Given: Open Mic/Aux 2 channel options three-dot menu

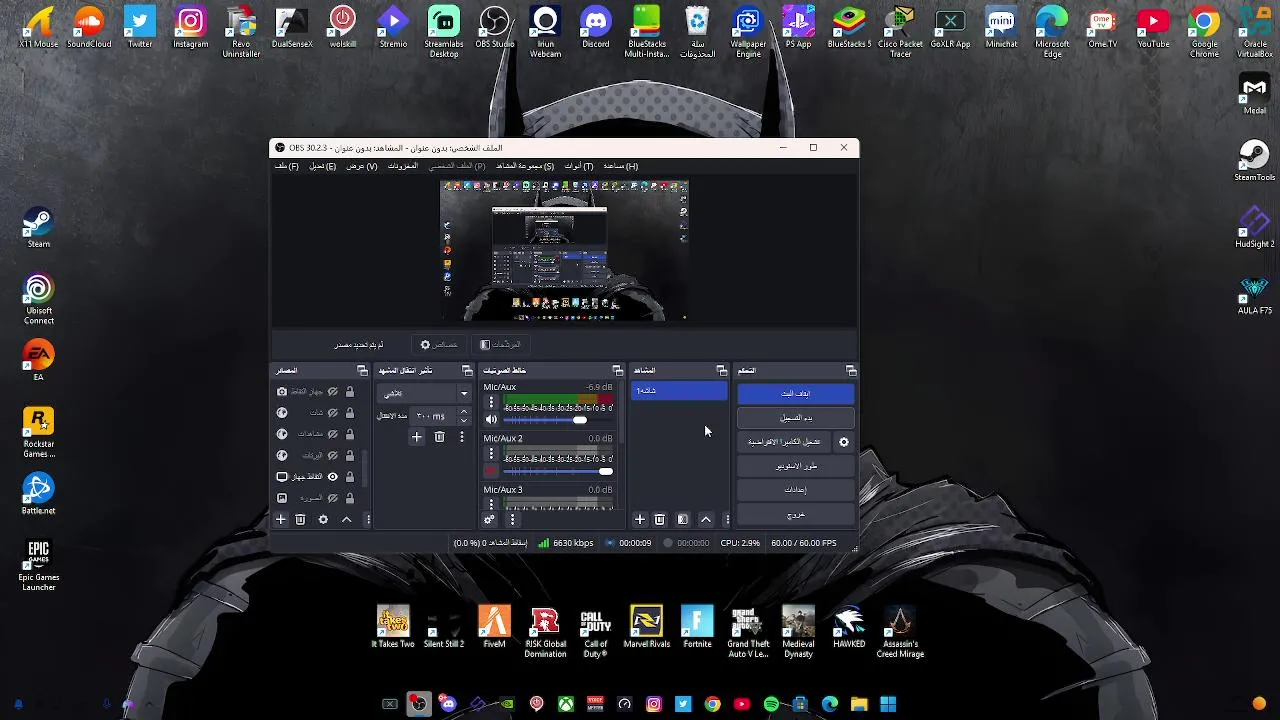Looking at the screenshot, I should pos(491,454).
